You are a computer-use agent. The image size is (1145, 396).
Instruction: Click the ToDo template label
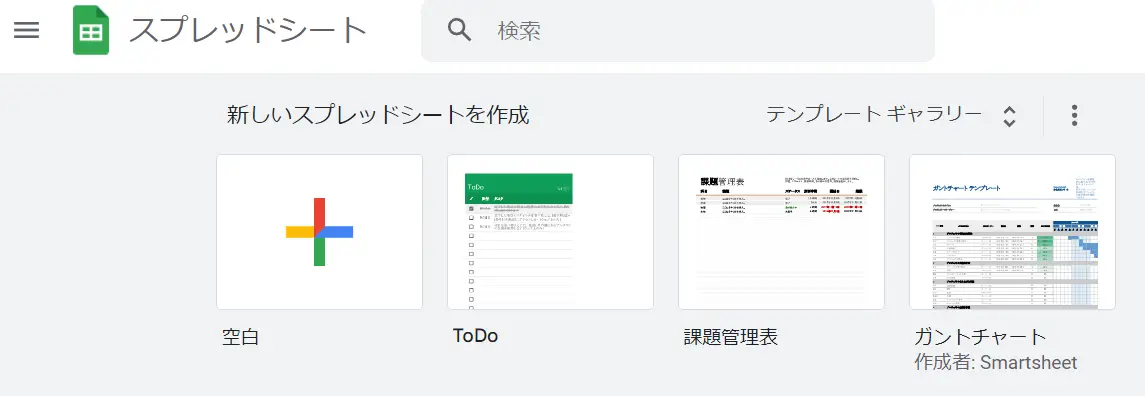tap(475, 336)
